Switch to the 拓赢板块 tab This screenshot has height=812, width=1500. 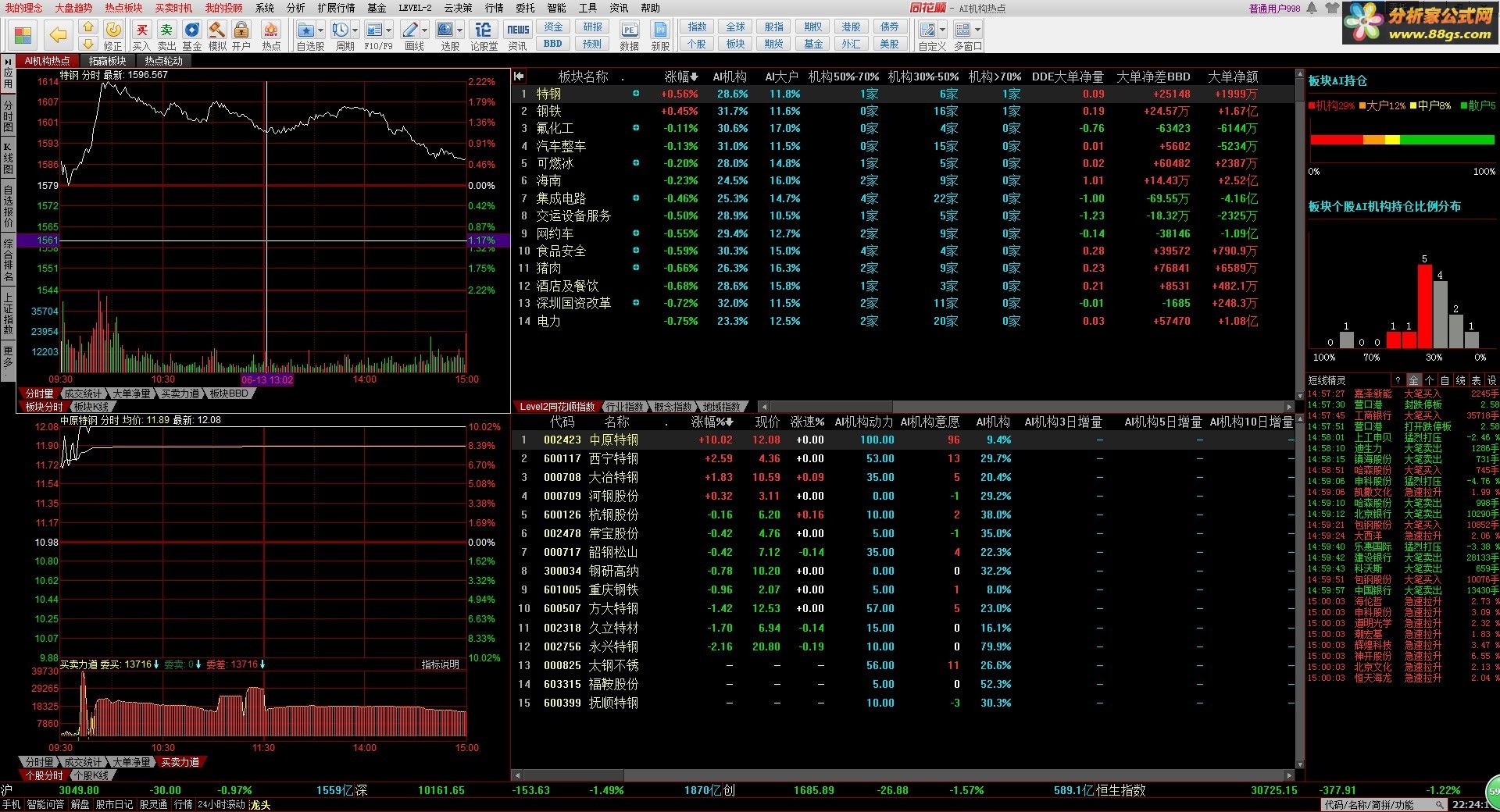pos(107,61)
